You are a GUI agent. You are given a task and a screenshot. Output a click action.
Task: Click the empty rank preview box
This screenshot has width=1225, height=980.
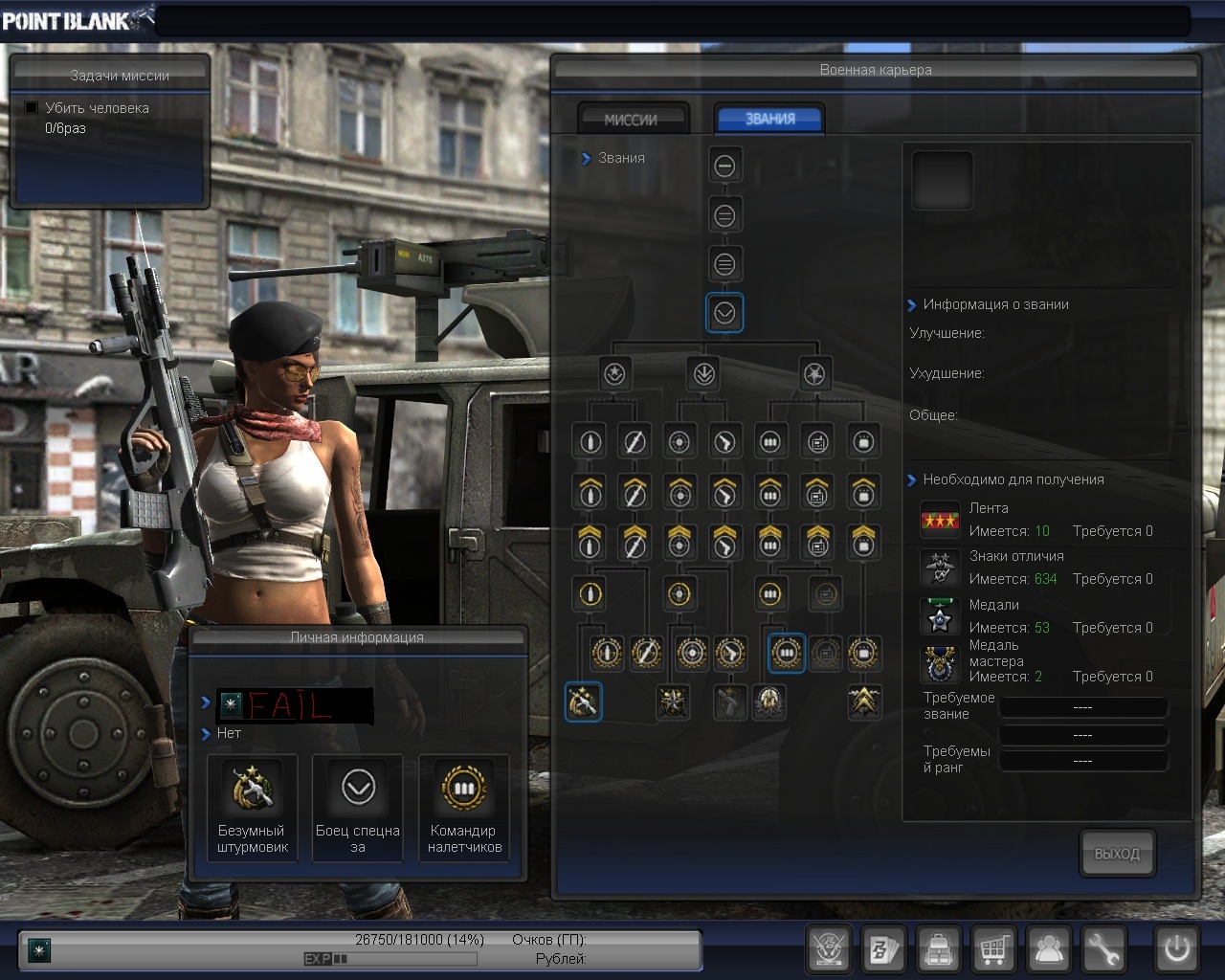942,180
